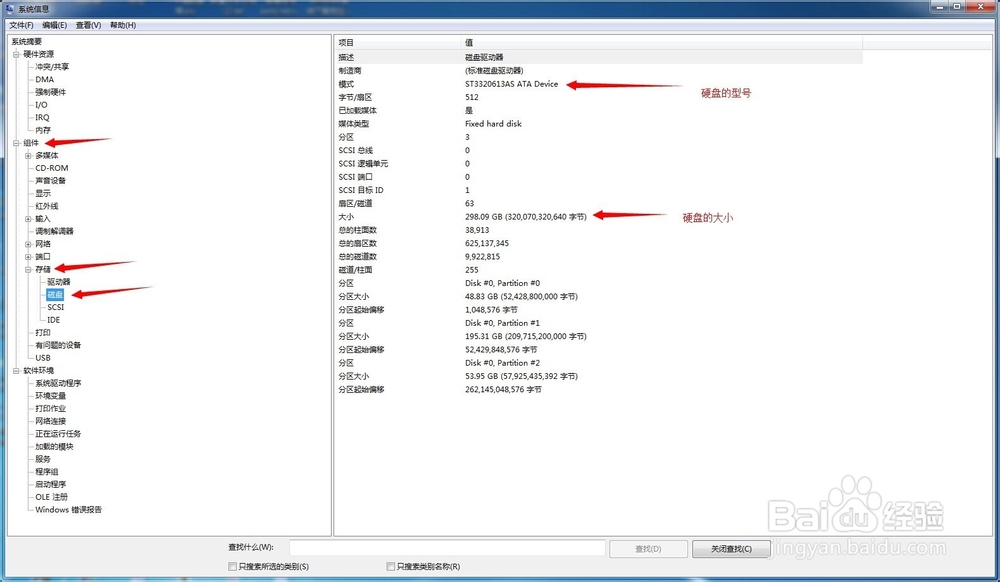Collapse the 存储 tree node

[x=28, y=270]
